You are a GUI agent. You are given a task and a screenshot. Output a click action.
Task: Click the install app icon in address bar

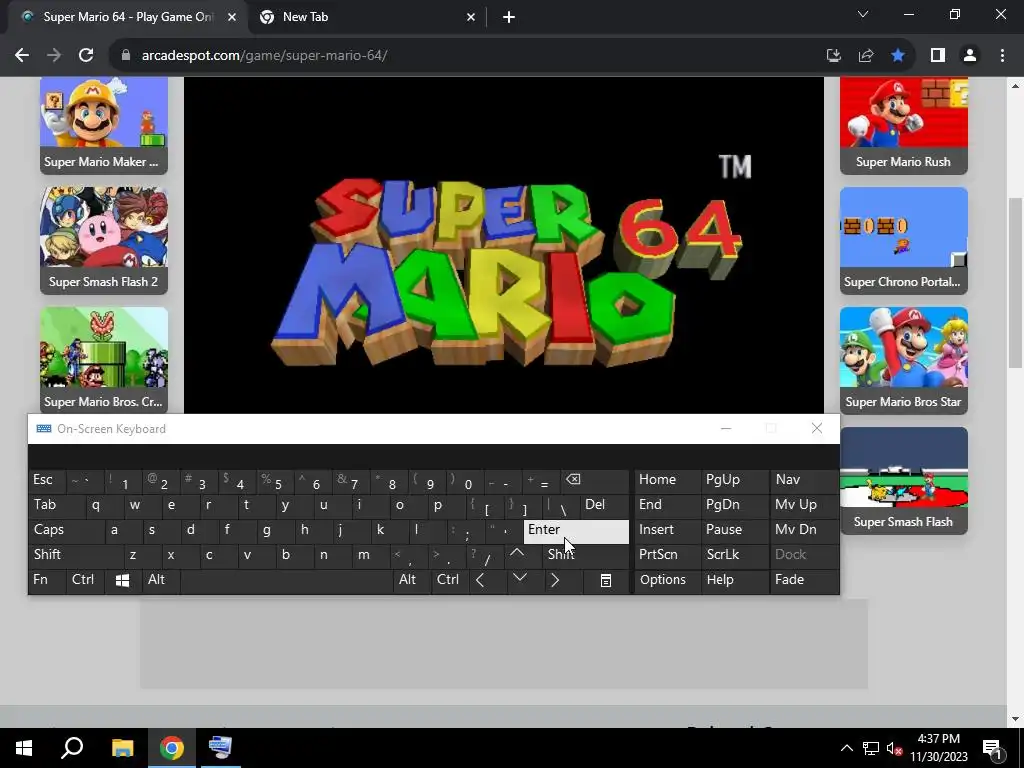click(x=833, y=56)
